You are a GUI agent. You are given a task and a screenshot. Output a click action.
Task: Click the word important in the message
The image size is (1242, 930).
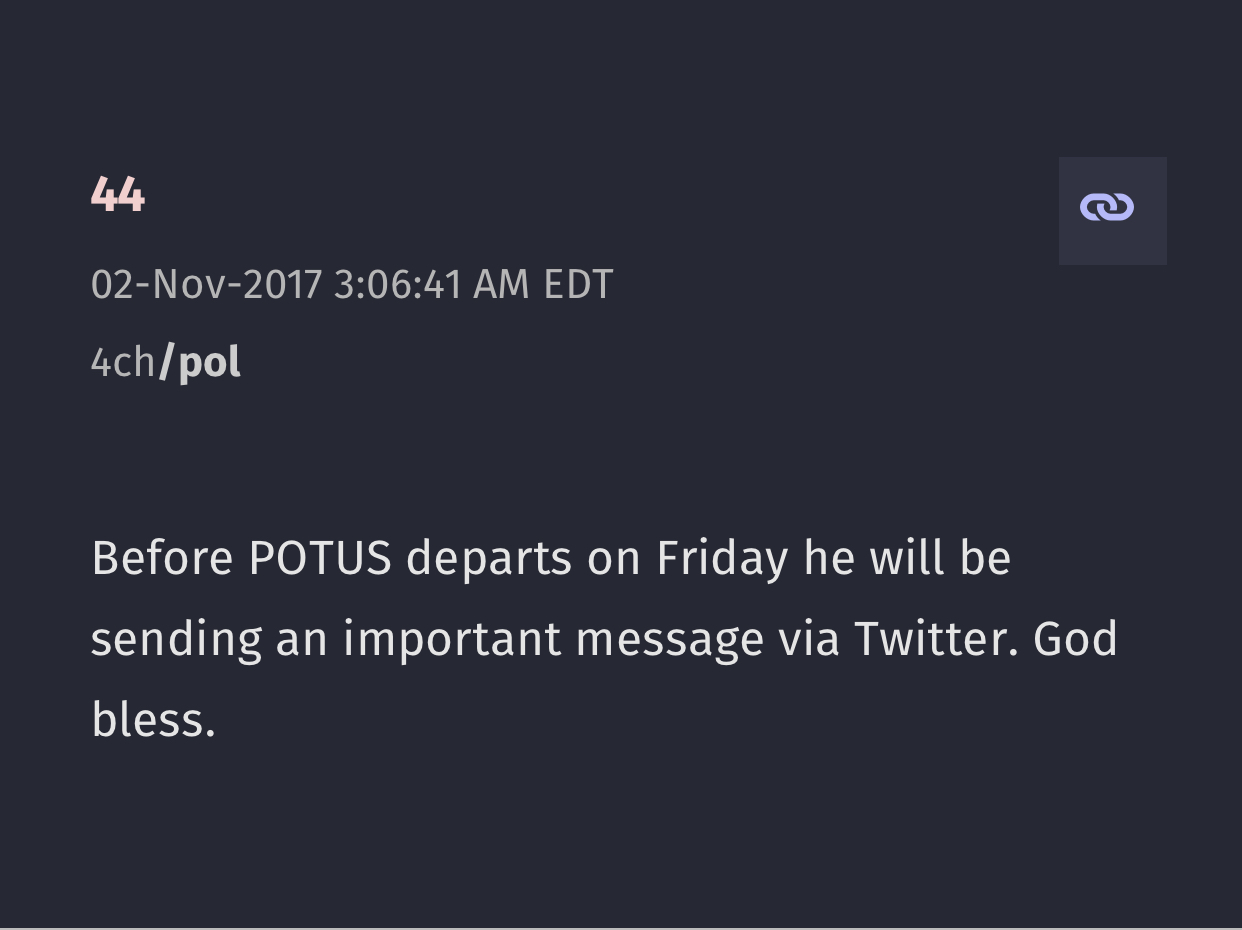tap(452, 640)
